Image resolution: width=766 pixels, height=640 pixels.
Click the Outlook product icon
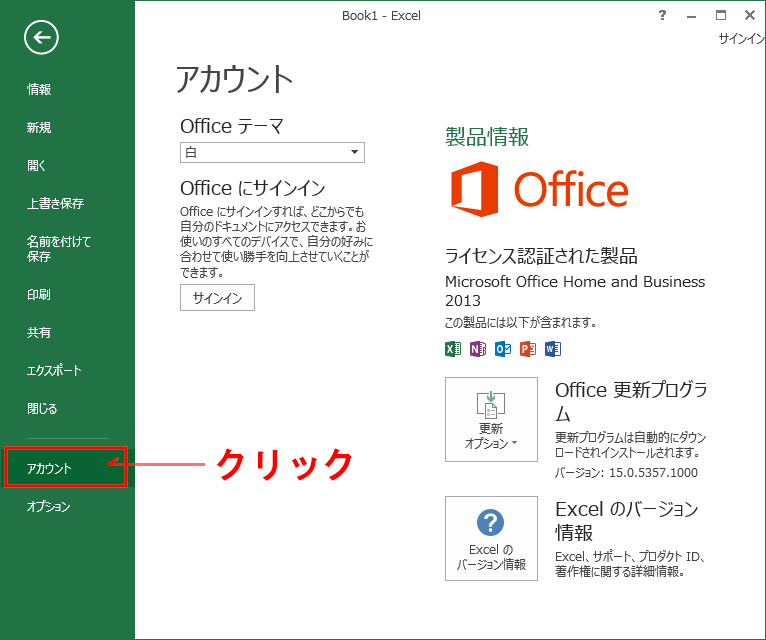(503, 349)
